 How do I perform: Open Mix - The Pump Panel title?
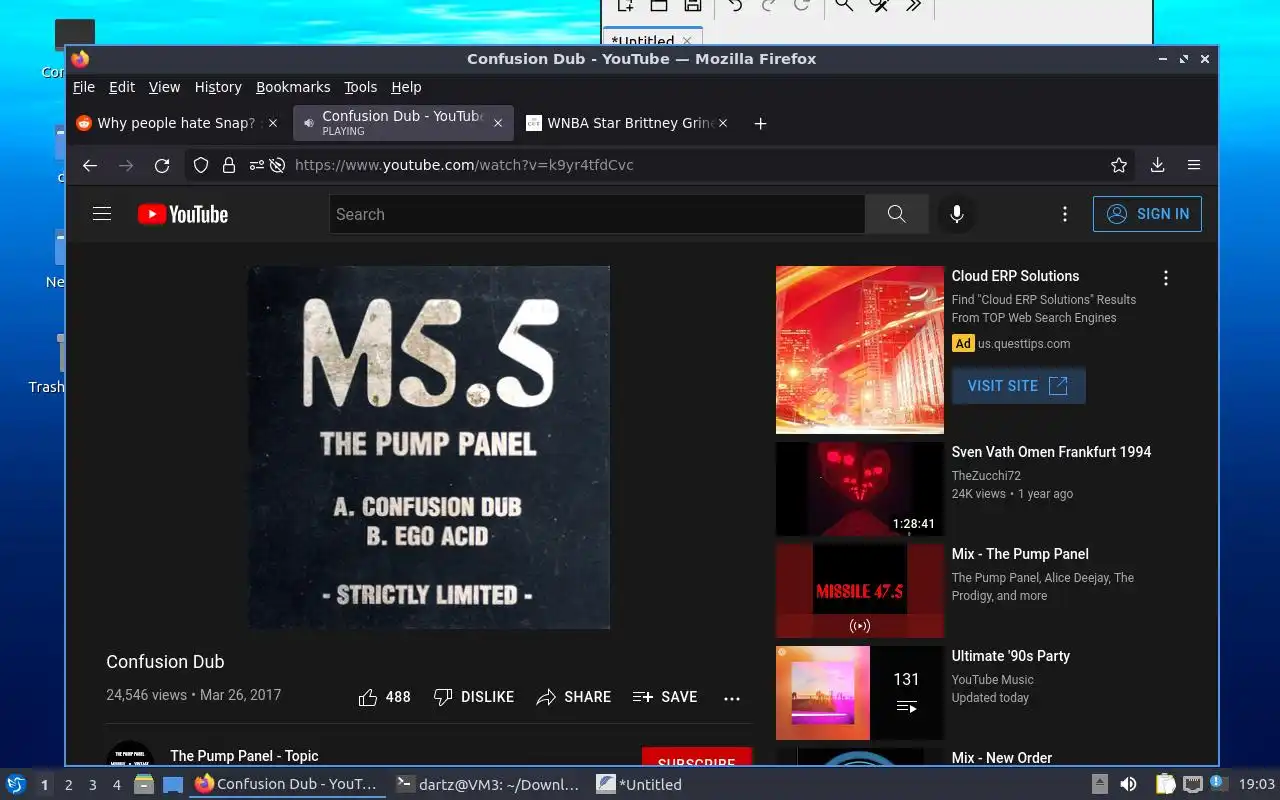point(1020,554)
